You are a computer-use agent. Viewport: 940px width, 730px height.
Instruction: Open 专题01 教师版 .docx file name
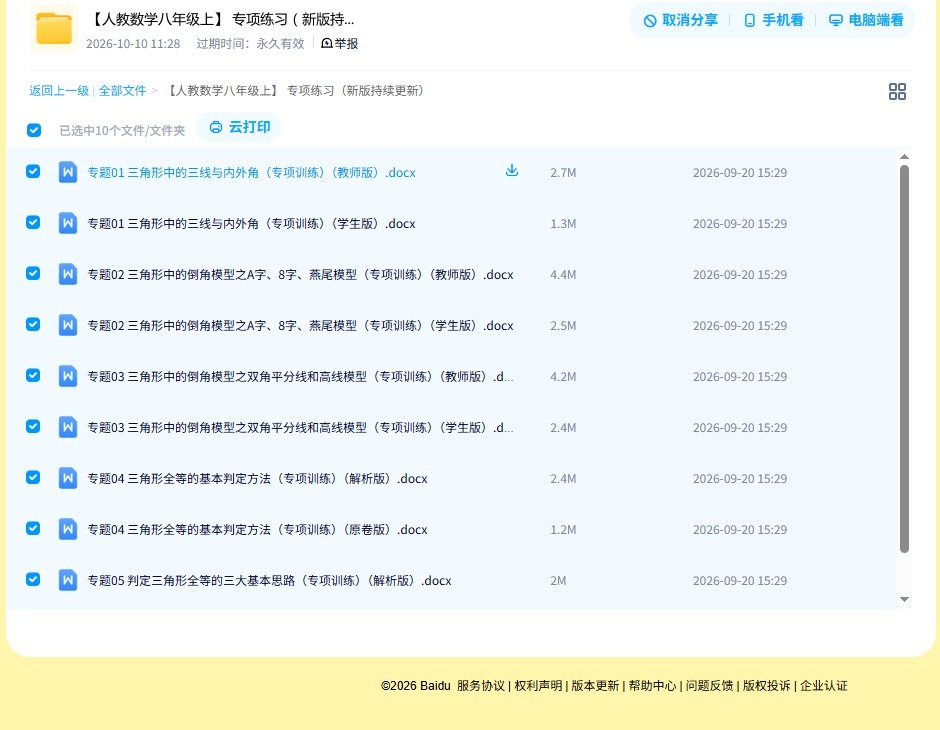pos(251,173)
